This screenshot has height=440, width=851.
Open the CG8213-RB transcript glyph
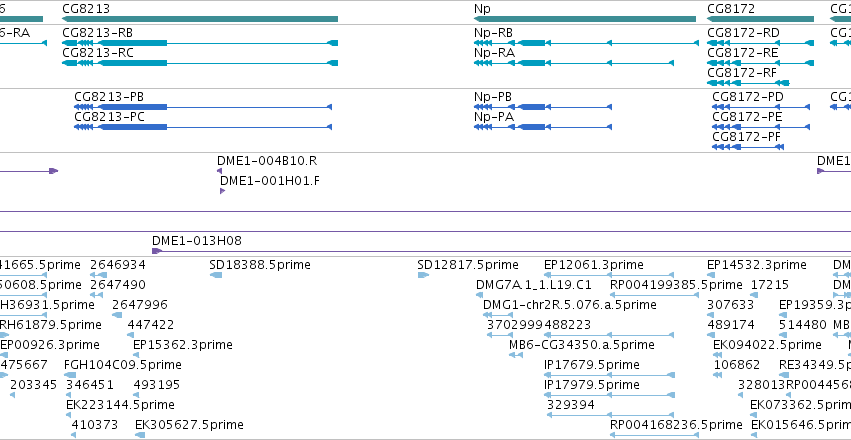tap(200, 43)
